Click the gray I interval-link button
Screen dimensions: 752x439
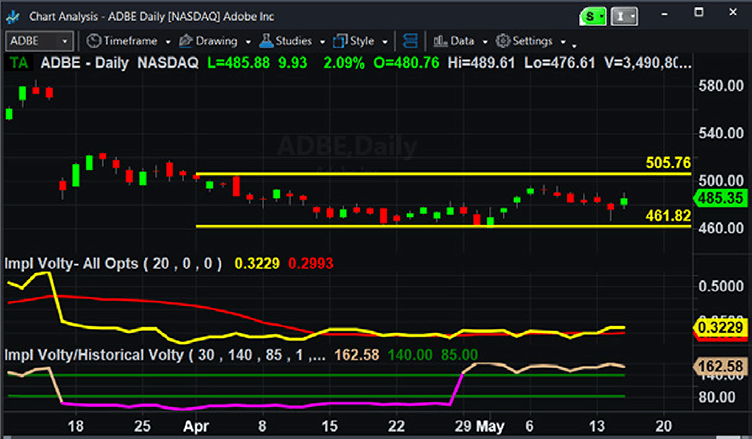624,17
